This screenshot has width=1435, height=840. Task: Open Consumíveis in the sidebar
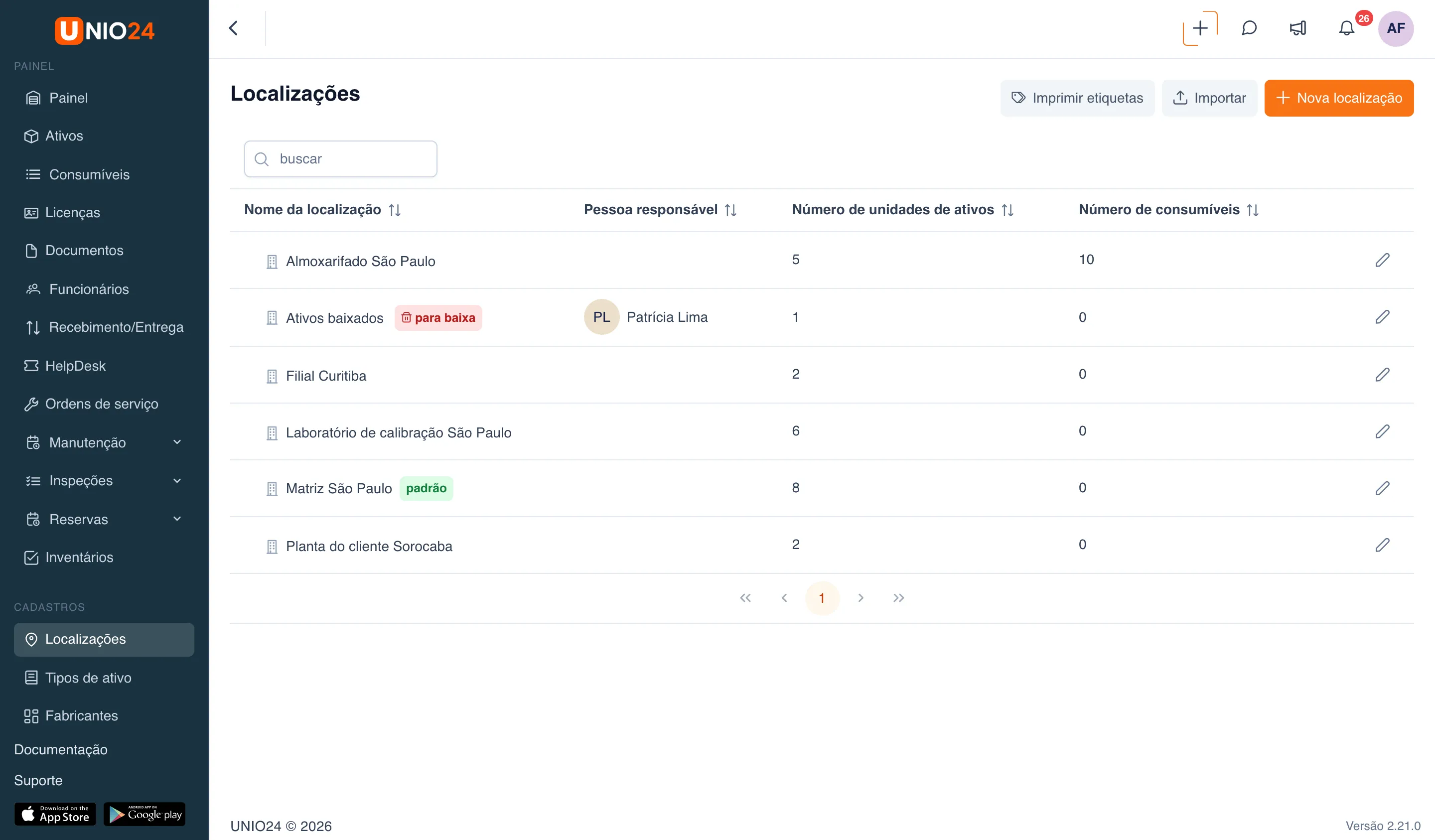tap(104, 174)
